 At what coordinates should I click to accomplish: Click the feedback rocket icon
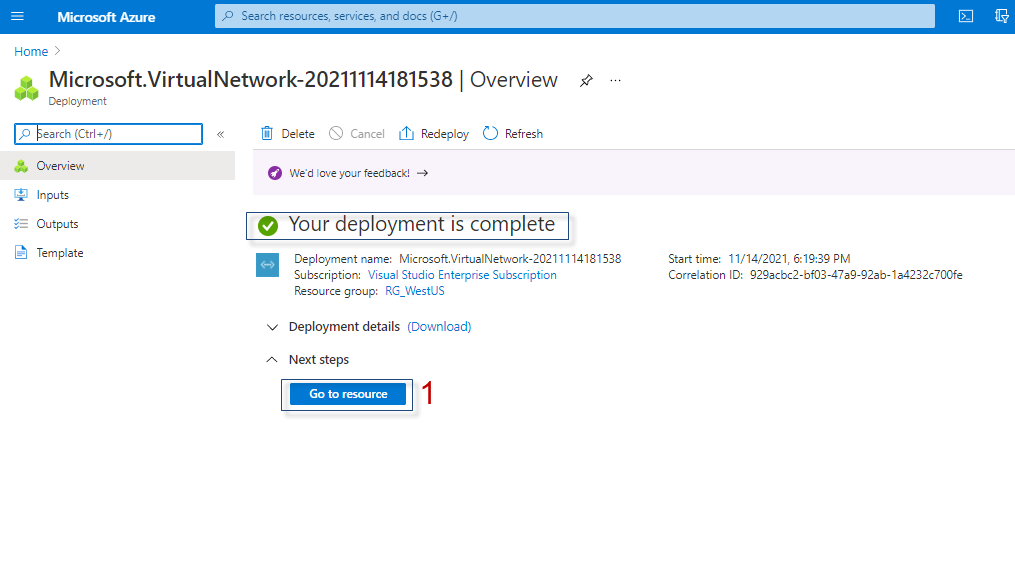275,173
